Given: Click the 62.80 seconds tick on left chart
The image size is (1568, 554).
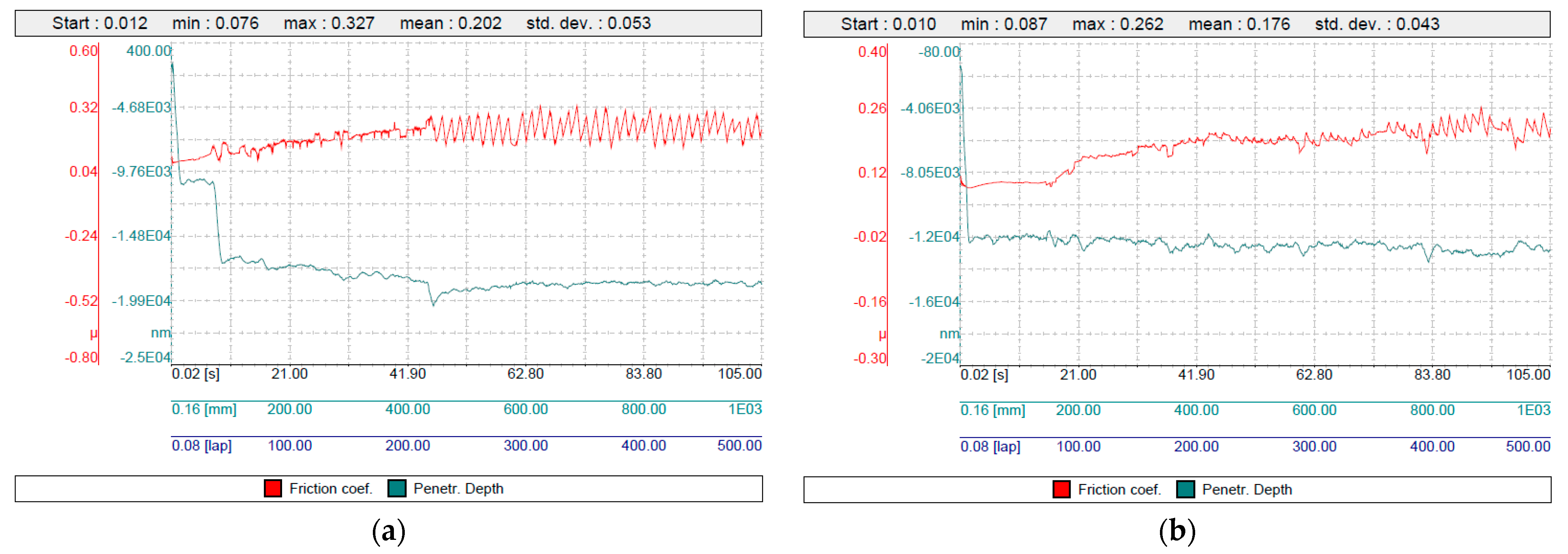Looking at the screenshot, I should 525,373.
